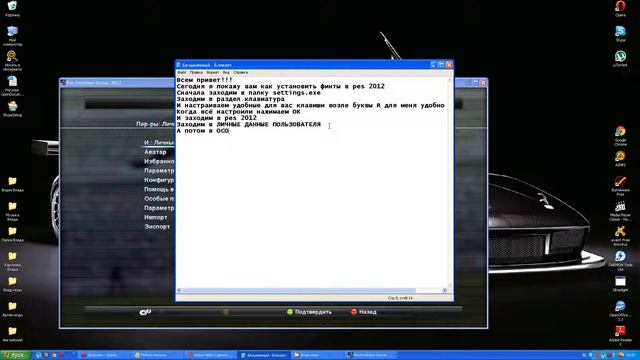Click the 'Заходим в раздел клавиатура' line
Screen dimensions: 640x360
(x=231, y=99)
